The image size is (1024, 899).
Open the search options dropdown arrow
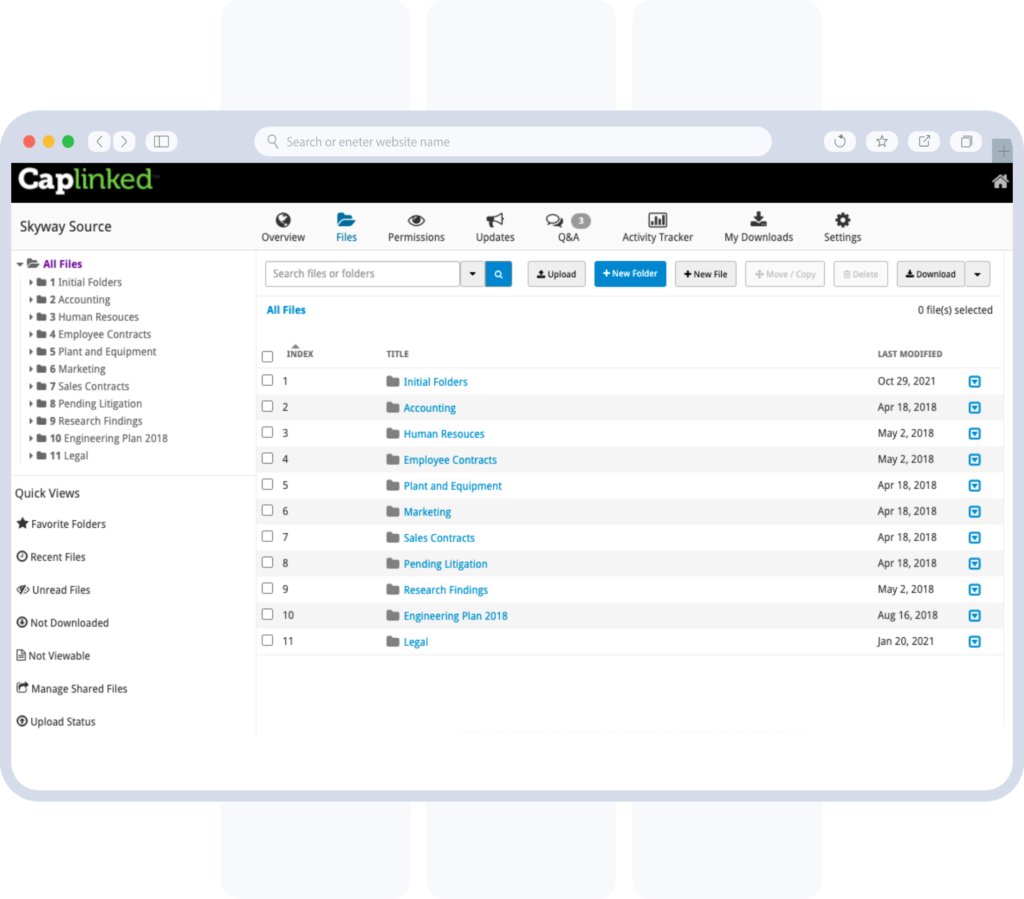(472, 274)
